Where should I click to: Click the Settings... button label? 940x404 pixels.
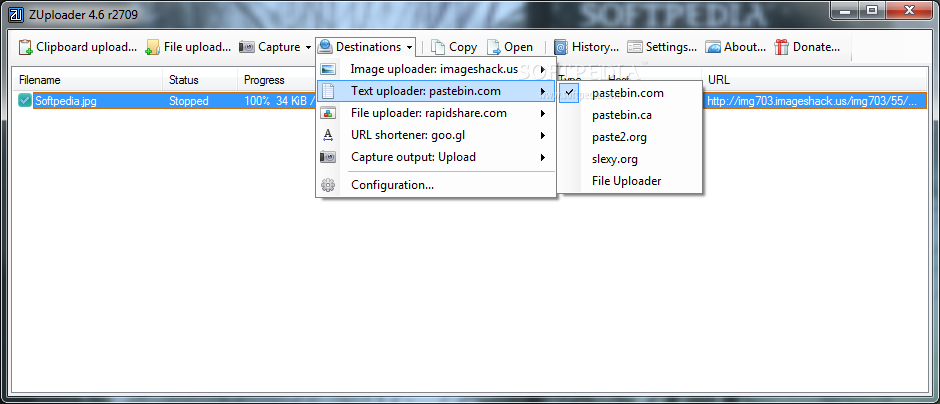point(671,47)
